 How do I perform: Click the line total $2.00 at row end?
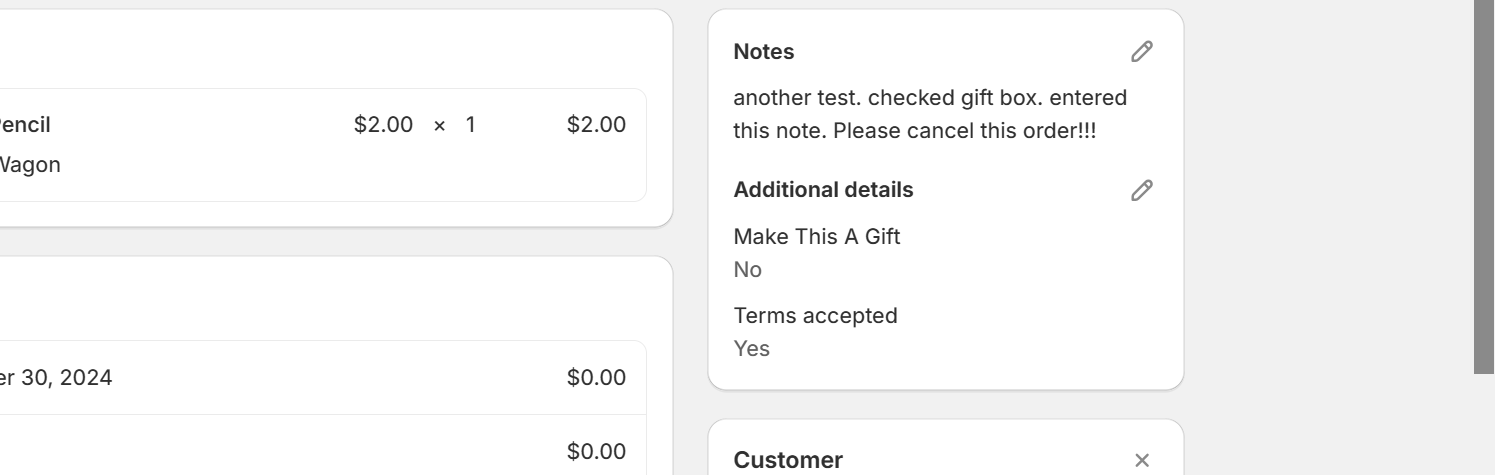coord(596,125)
